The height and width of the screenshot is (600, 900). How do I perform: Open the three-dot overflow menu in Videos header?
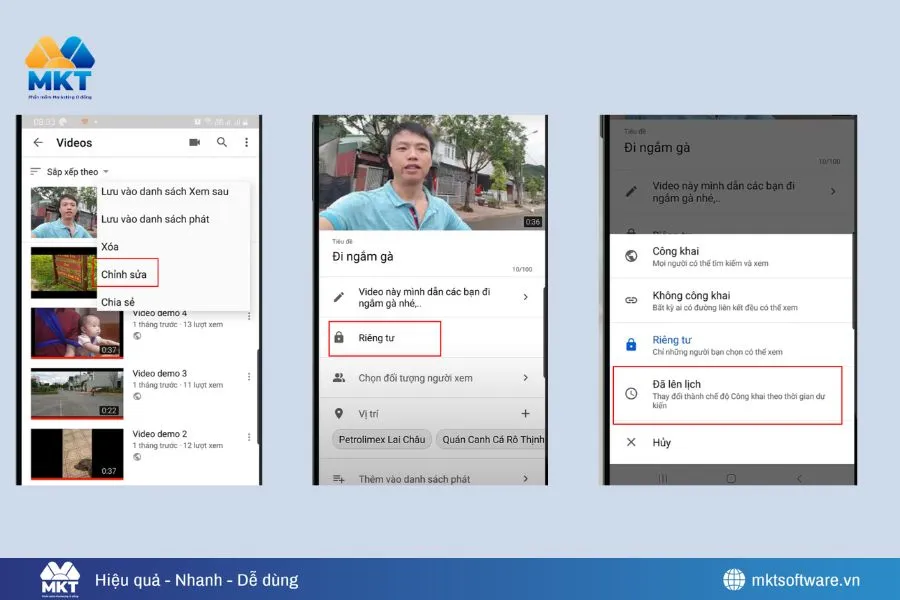point(247,143)
